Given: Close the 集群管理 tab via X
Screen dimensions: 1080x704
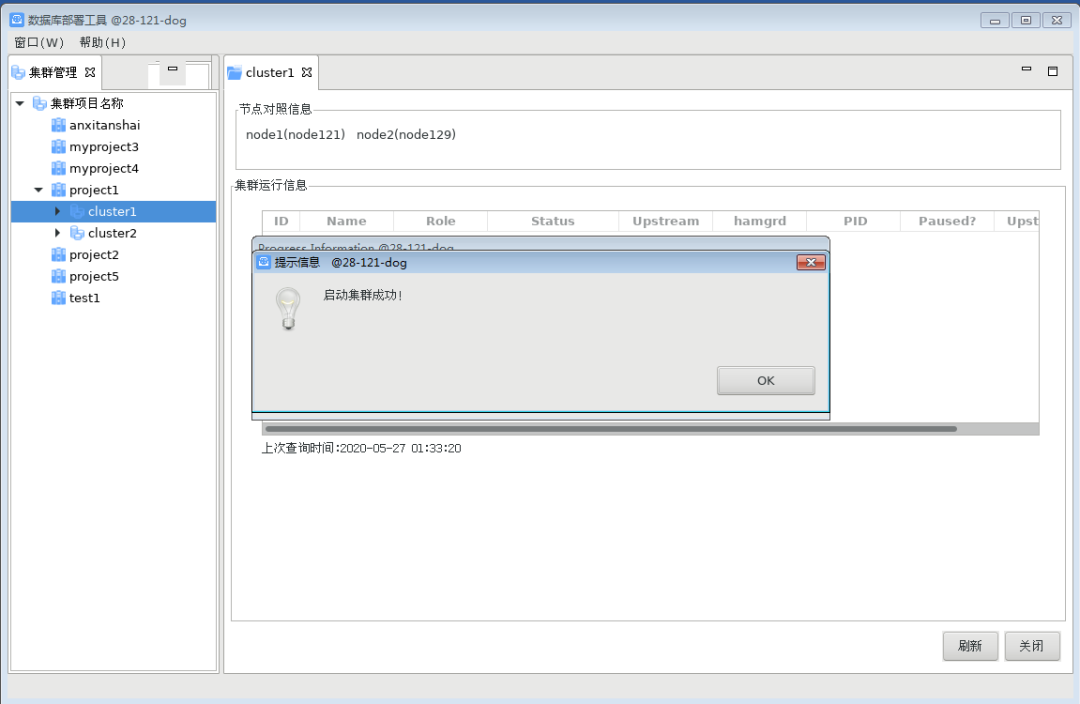Looking at the screenshot, I should click(x=90, y=72).
